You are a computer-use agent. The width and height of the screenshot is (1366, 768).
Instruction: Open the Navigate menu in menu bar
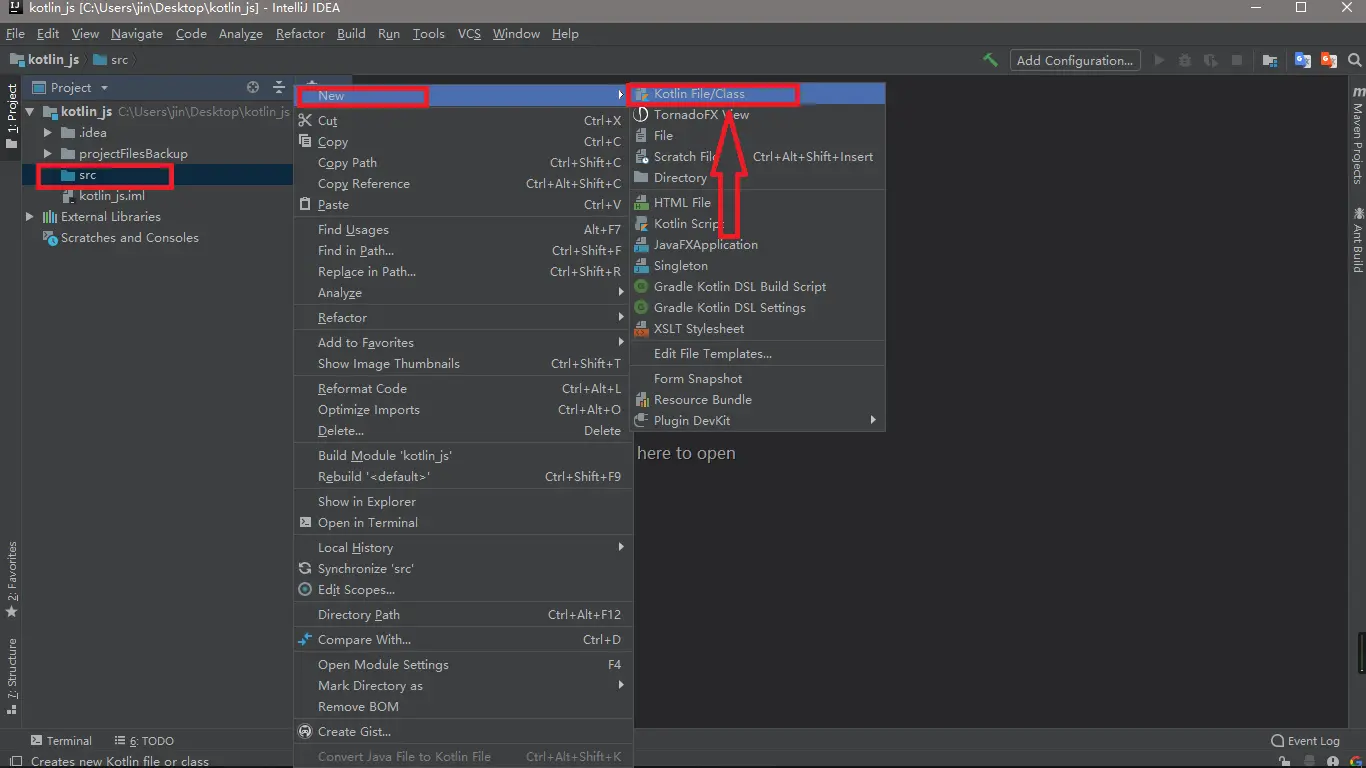[137, 34]
